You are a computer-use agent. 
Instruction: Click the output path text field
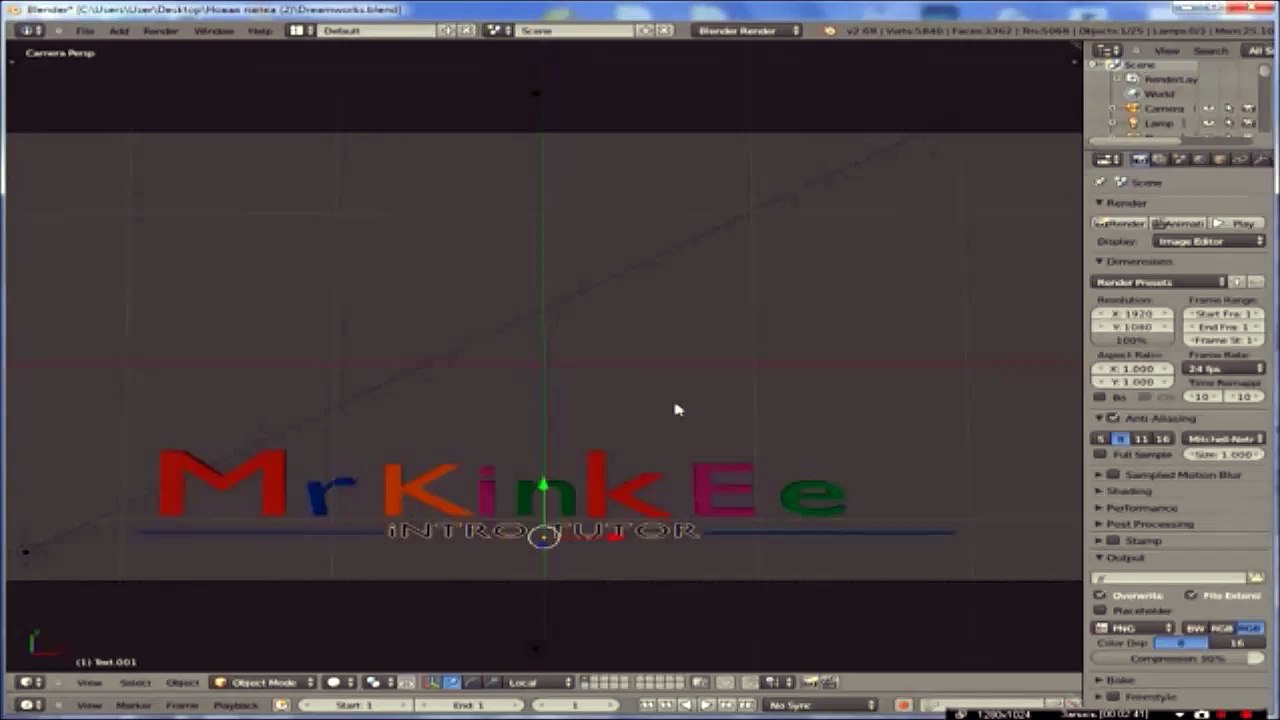[x=1169, y=578]
